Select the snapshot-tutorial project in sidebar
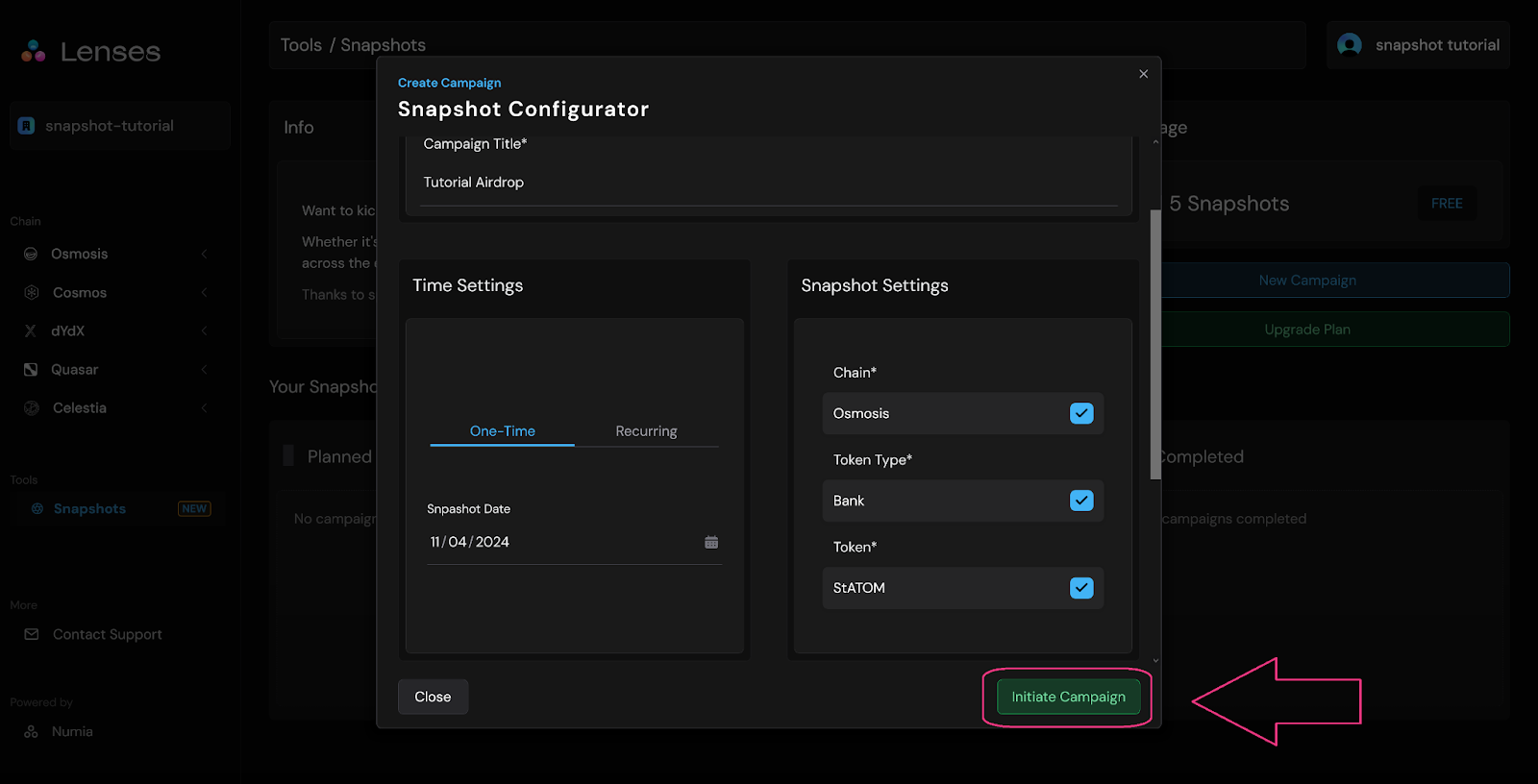Image resolution: width=1538 pixels, height=784 pixels. pos(120,126)
